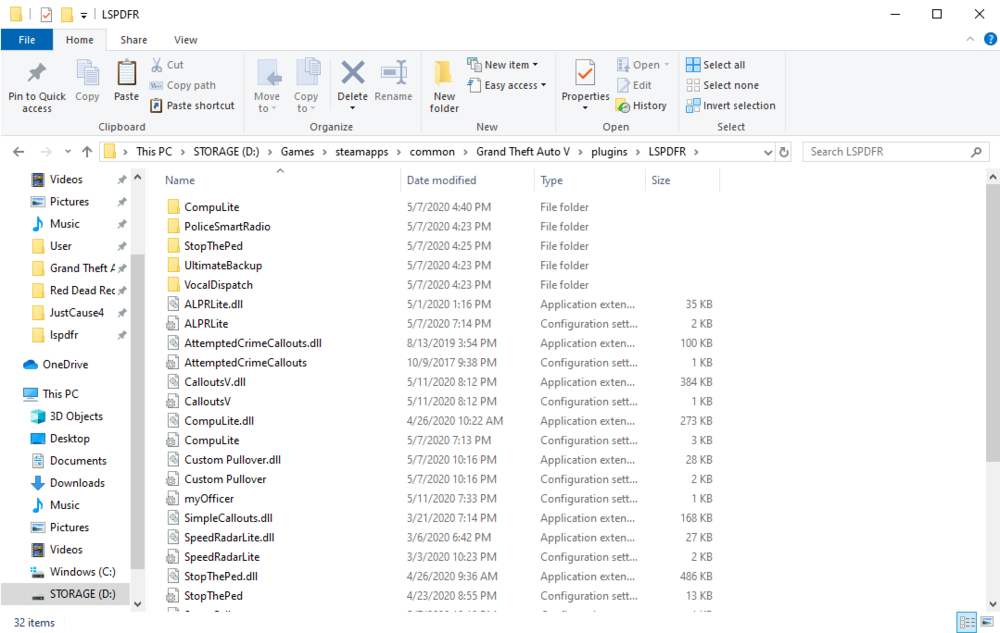Image resolution: width=1000 pixels, height=633 pixels.
Task: Refresh the current folder view
Action: [x=784, y=152]
